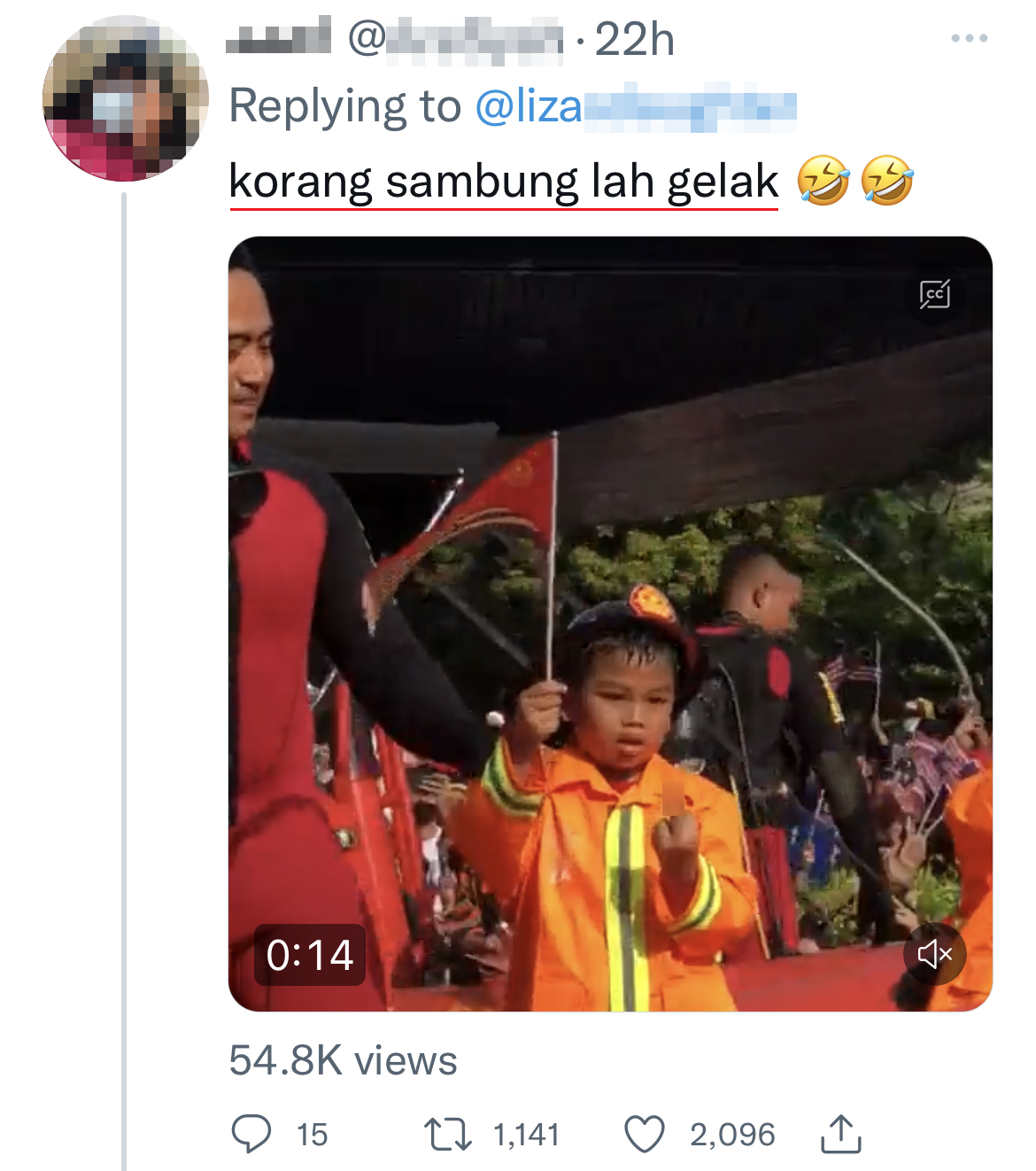
Task: Click the share upload icon
Action: (x=840, y=1134)
